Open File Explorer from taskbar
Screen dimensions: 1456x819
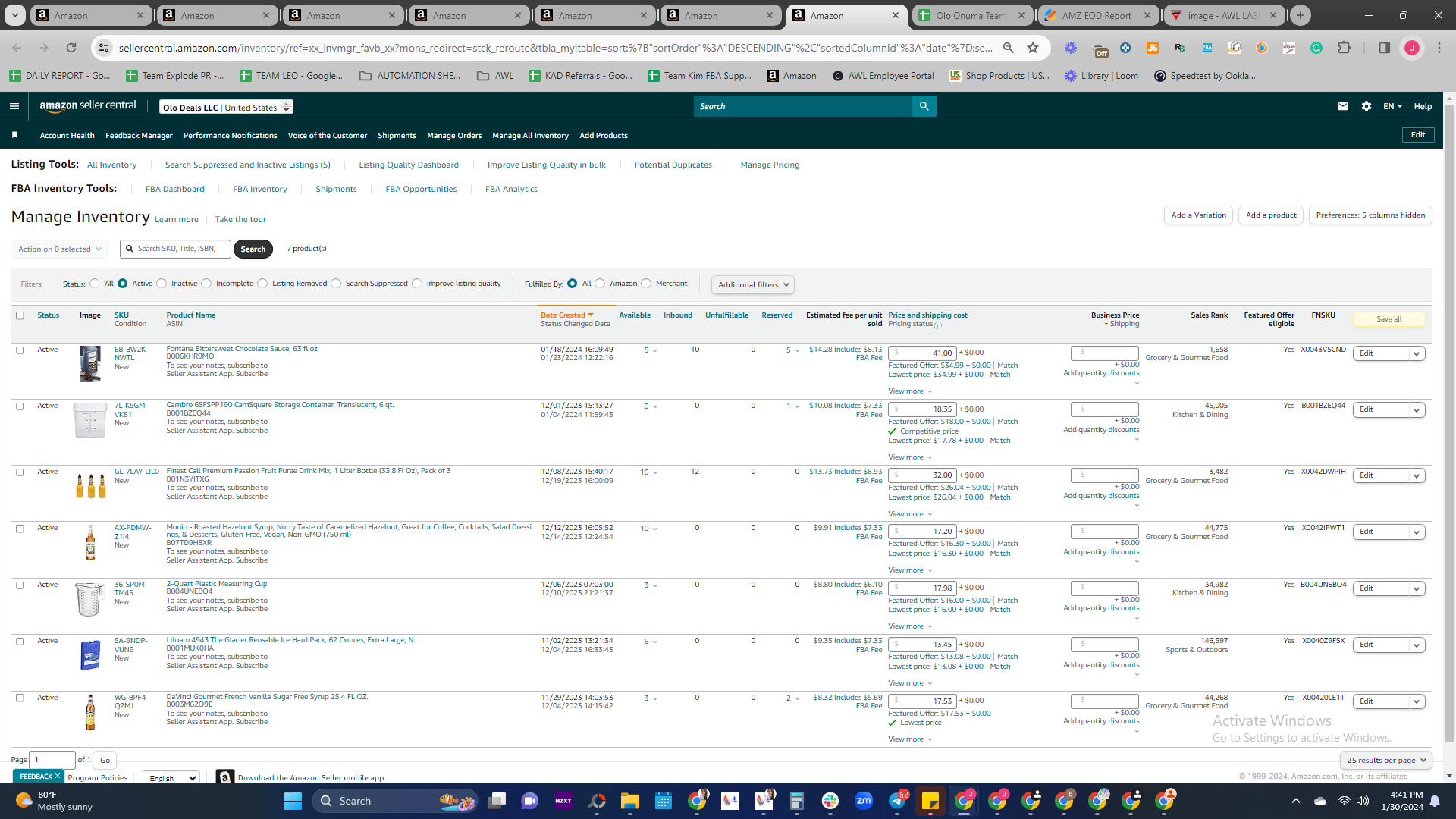[x=630, y=801]
